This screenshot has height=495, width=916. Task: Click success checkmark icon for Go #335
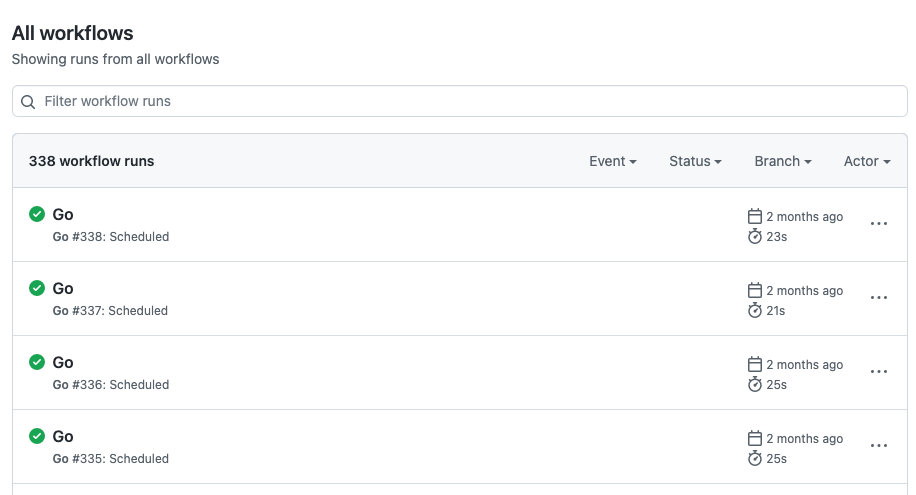tap(37, 436)
